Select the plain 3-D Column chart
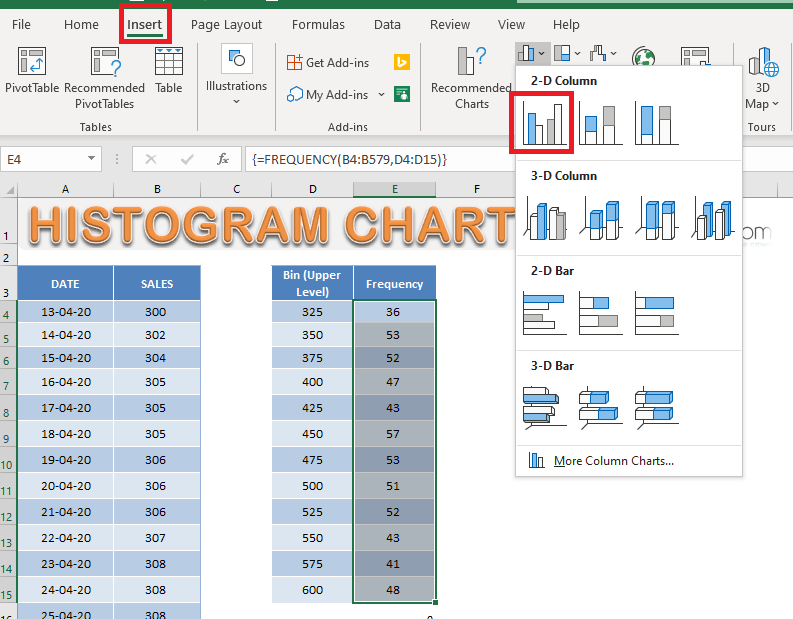Screen dimensions: 793x619 (712, 218)
